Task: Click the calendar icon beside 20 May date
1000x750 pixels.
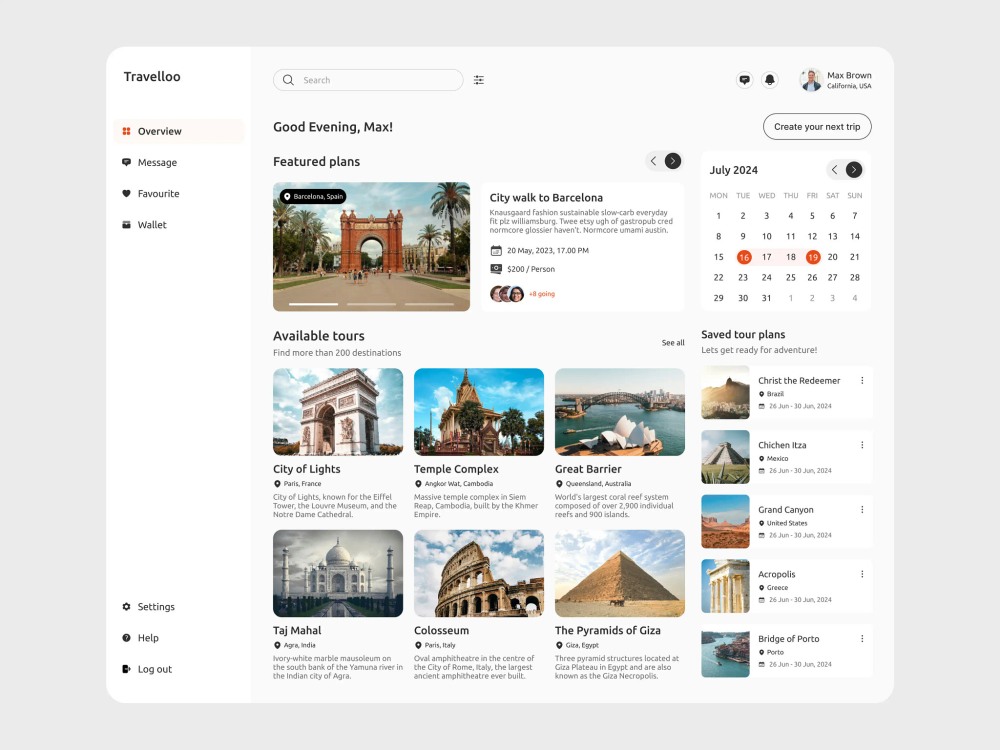Action: [x=496, y=251]
